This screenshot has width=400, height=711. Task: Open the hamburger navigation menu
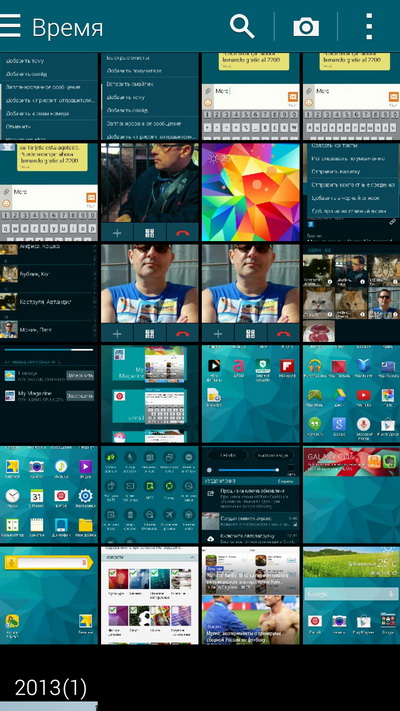tap(10, 26)
